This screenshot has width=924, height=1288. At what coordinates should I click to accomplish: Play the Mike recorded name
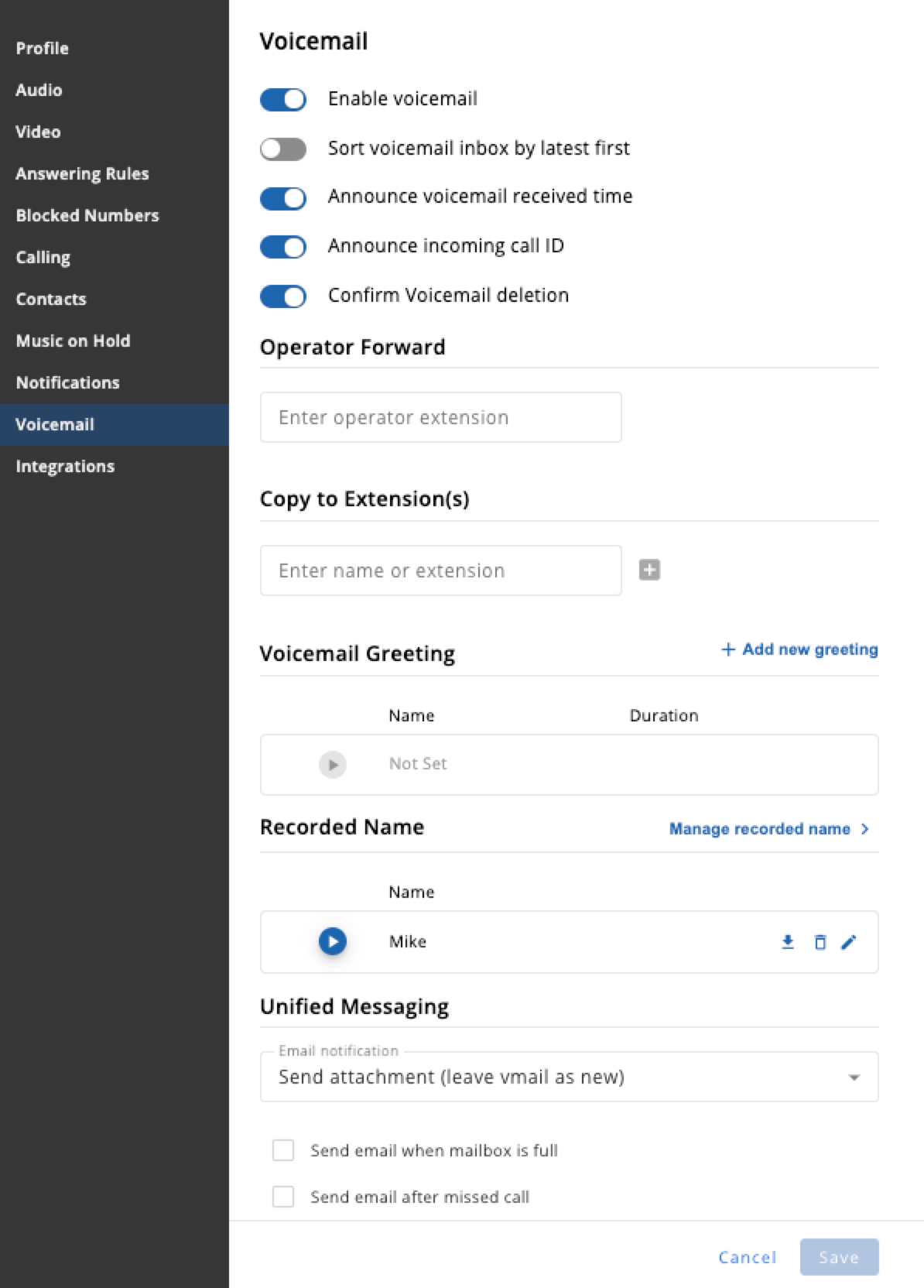[333, 941]
